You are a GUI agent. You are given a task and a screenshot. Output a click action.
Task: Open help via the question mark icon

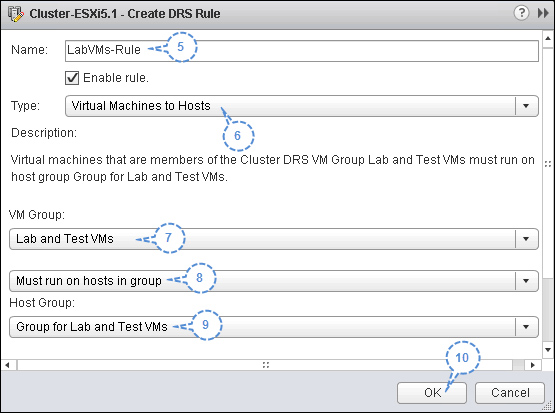click(521, 13)
